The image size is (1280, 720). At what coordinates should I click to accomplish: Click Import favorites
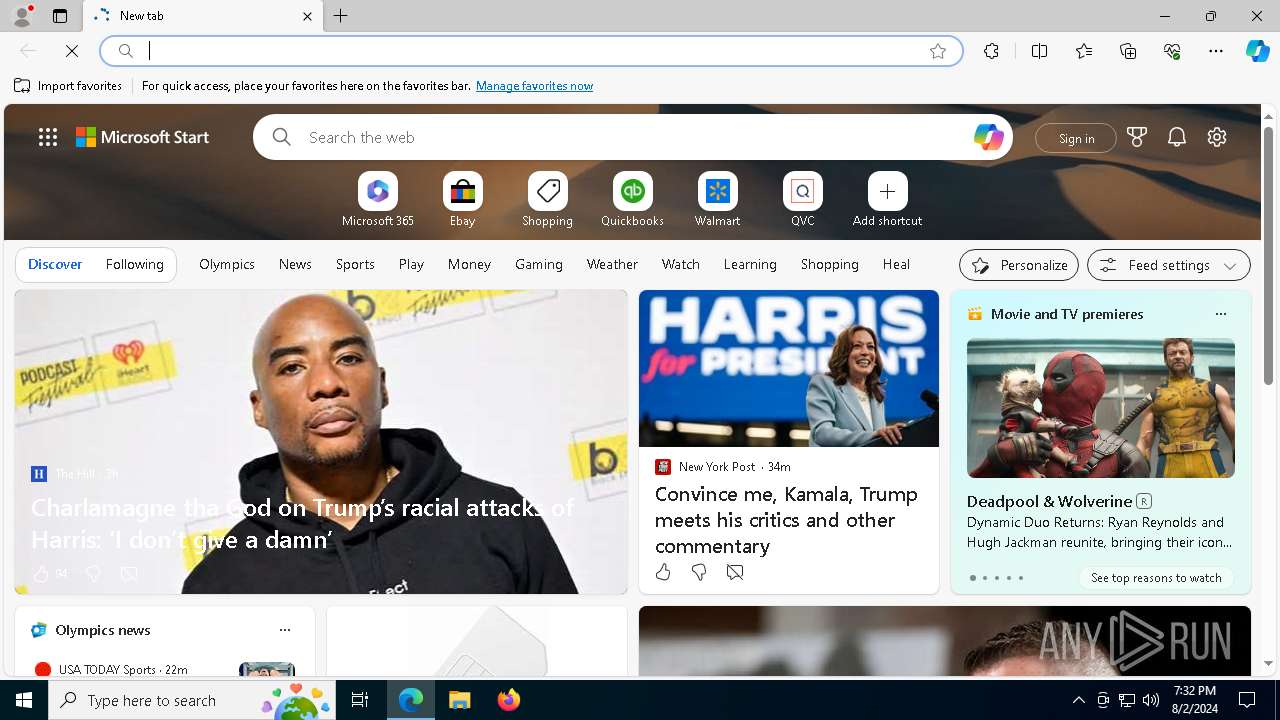click(68, 86)
